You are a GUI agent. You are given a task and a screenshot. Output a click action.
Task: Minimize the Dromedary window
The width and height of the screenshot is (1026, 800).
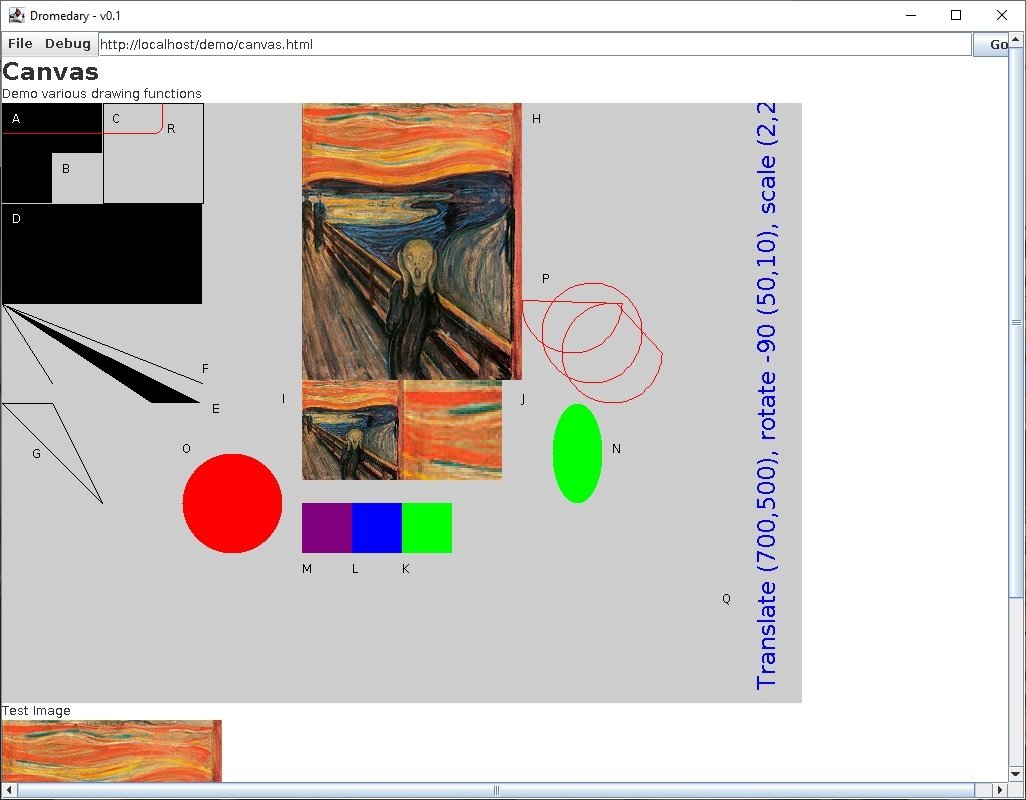point(911,15)
